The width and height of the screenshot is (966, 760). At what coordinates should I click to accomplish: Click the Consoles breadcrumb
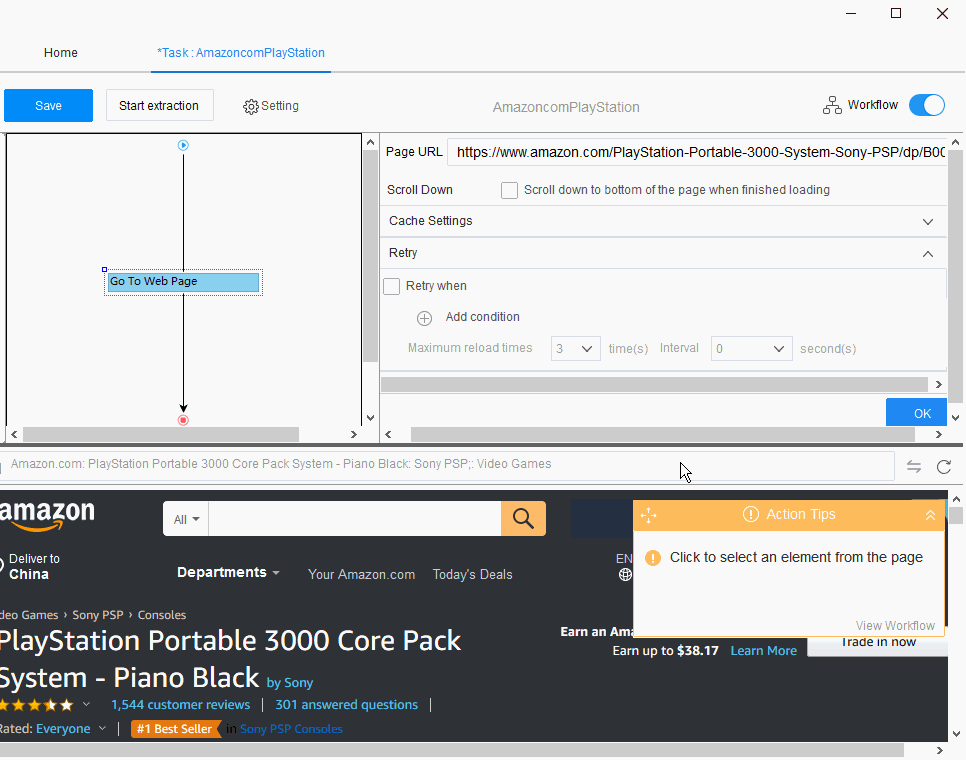pos(161,615)
